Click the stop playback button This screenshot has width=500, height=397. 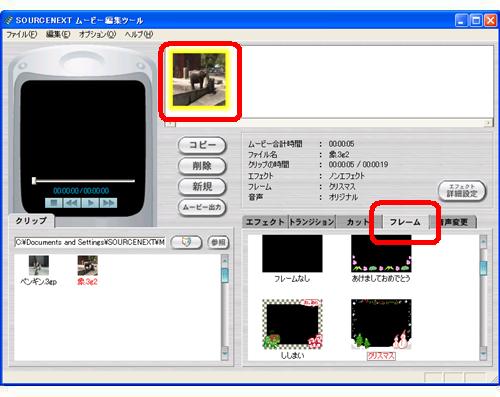point(54,203)
